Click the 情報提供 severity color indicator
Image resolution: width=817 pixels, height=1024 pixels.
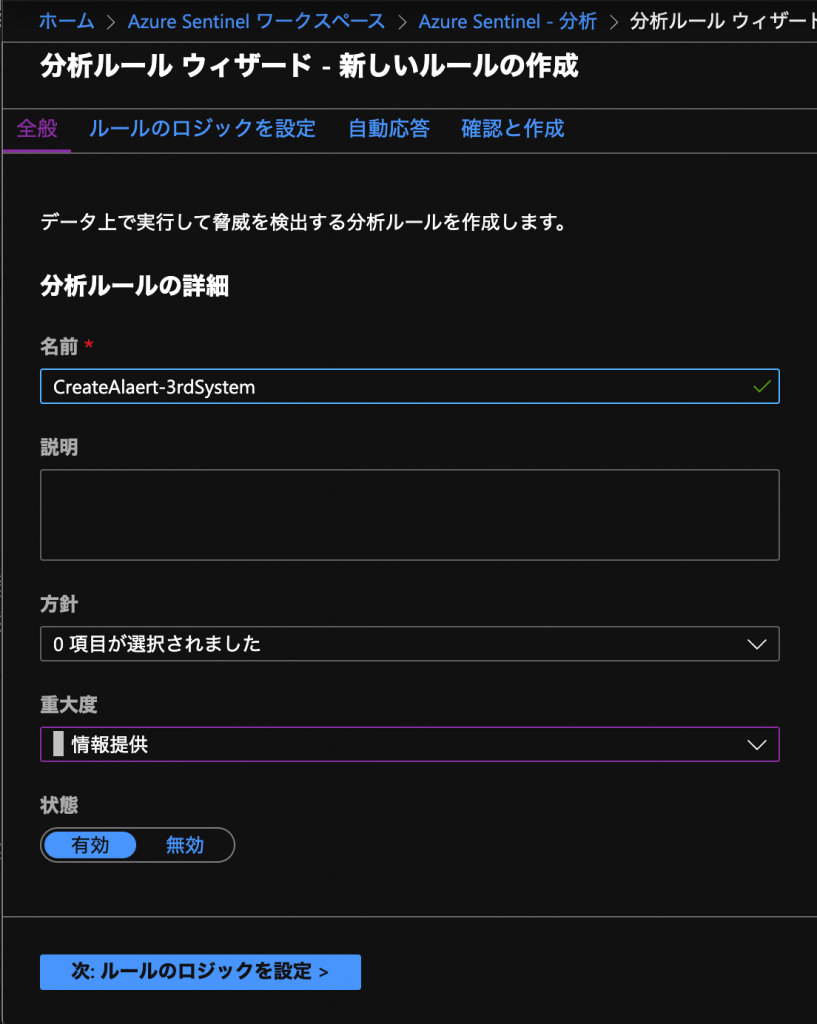pyautogui.click(x=59, y=744)
